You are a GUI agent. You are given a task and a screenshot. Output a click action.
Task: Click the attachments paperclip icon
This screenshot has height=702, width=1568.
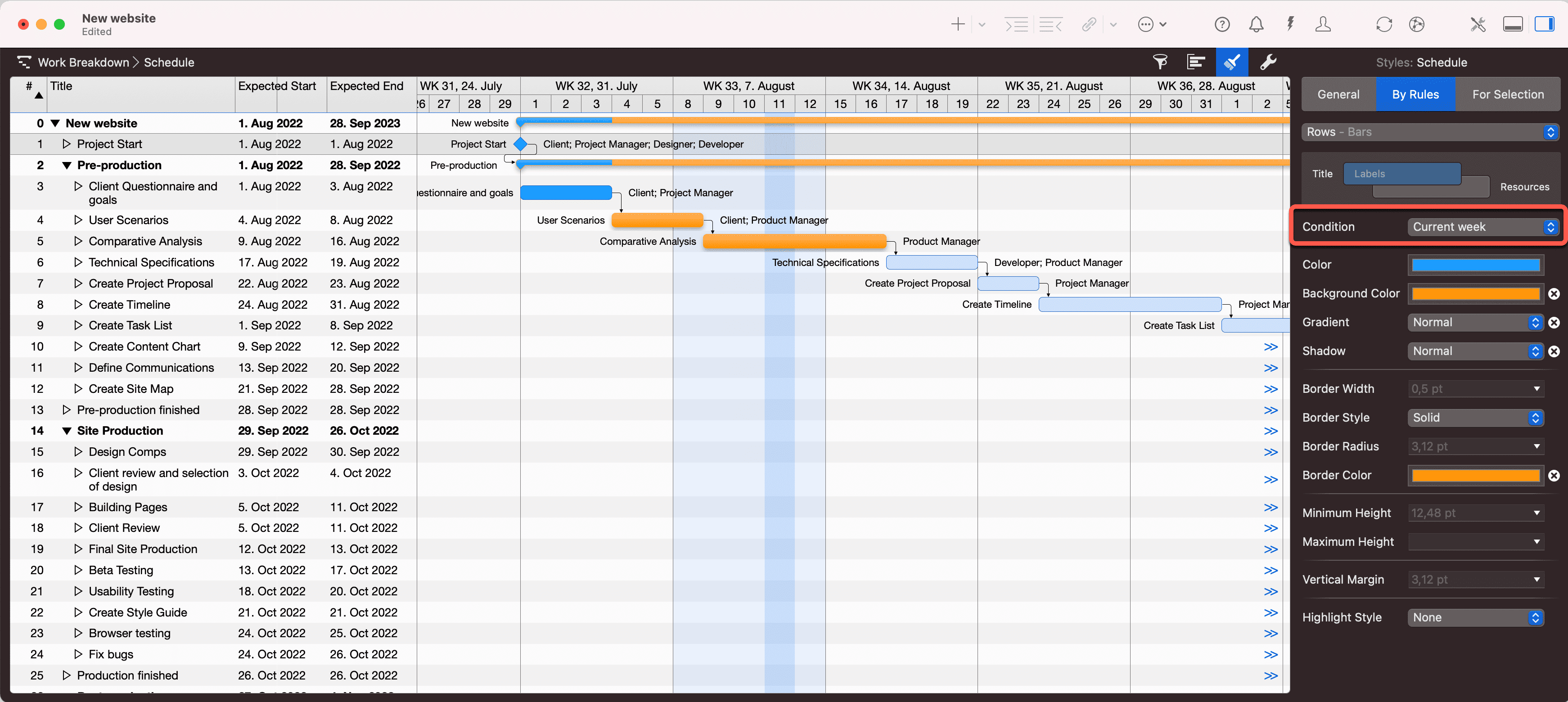click(1089, 24)
